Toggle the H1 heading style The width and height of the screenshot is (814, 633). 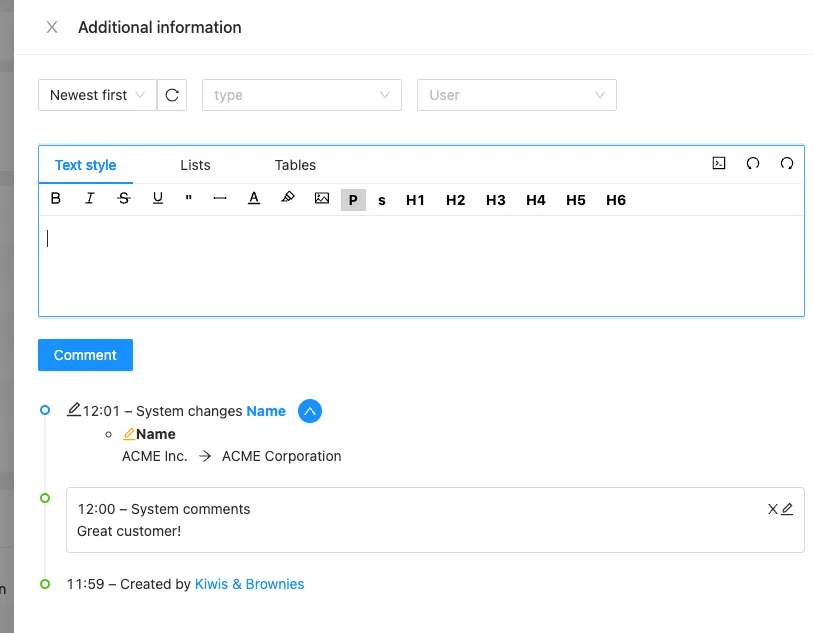point(415,200)
